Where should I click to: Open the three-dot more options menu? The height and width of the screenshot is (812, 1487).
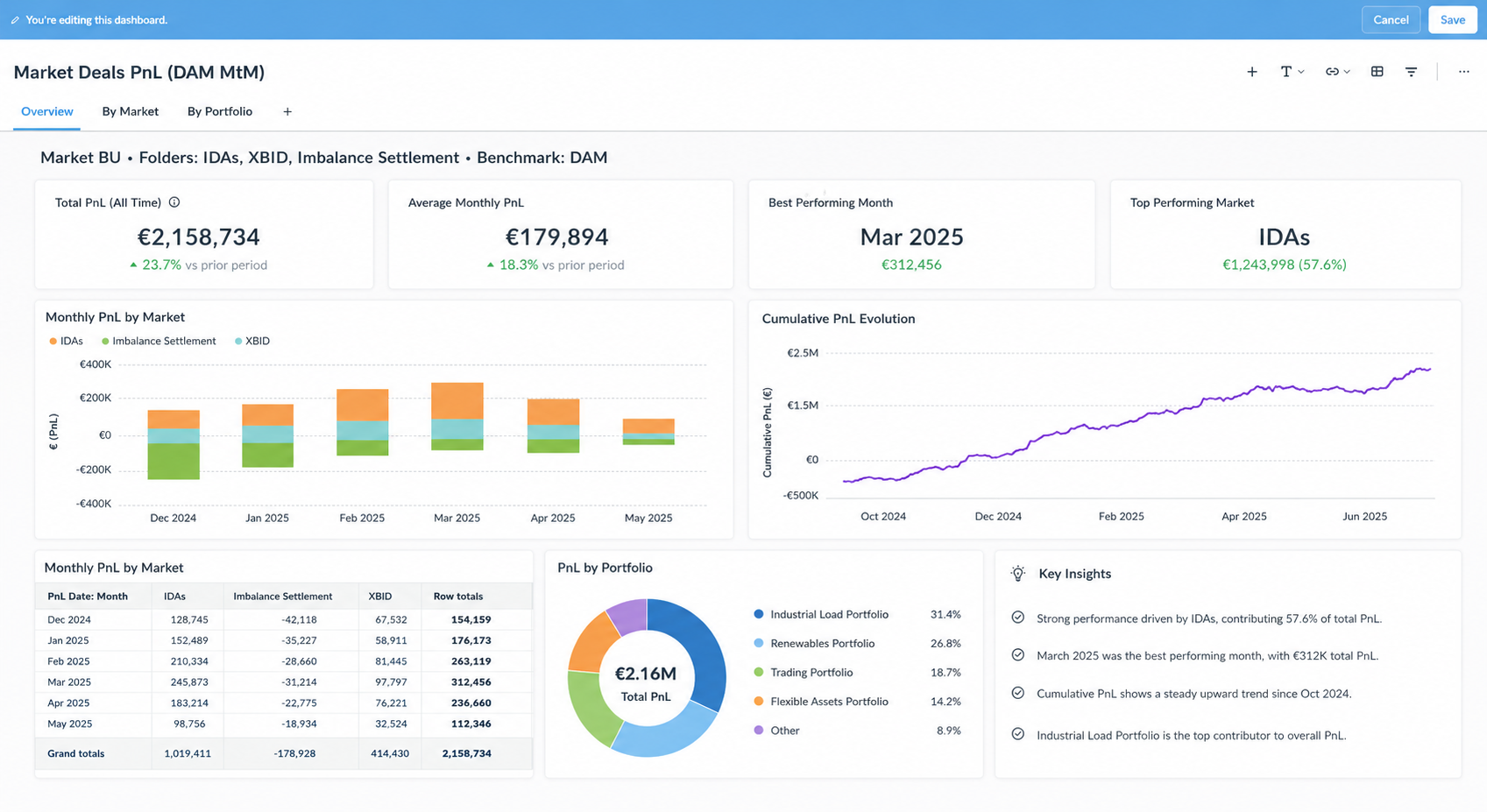click(1464, 72)
